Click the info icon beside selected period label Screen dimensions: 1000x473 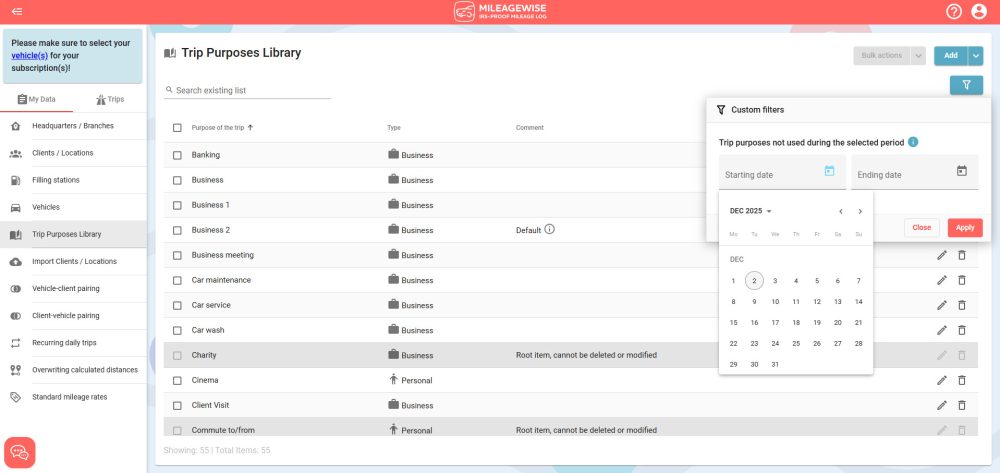tap(913, 142)
